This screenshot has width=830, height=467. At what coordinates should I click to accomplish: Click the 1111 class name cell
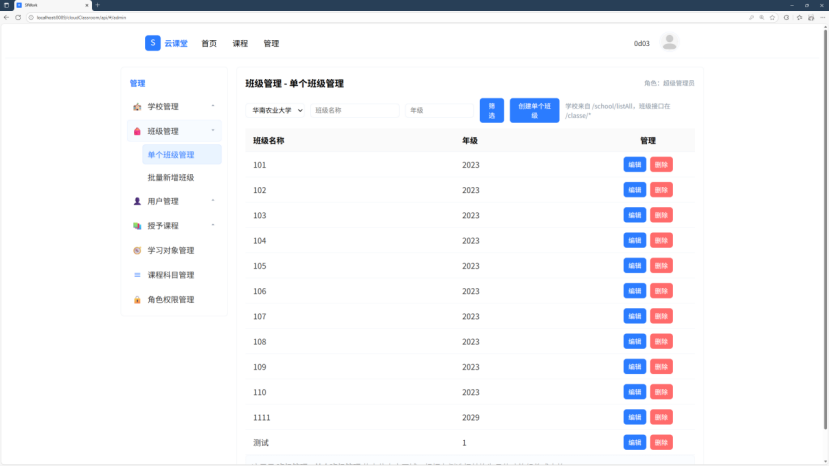[x=261, y=418]
